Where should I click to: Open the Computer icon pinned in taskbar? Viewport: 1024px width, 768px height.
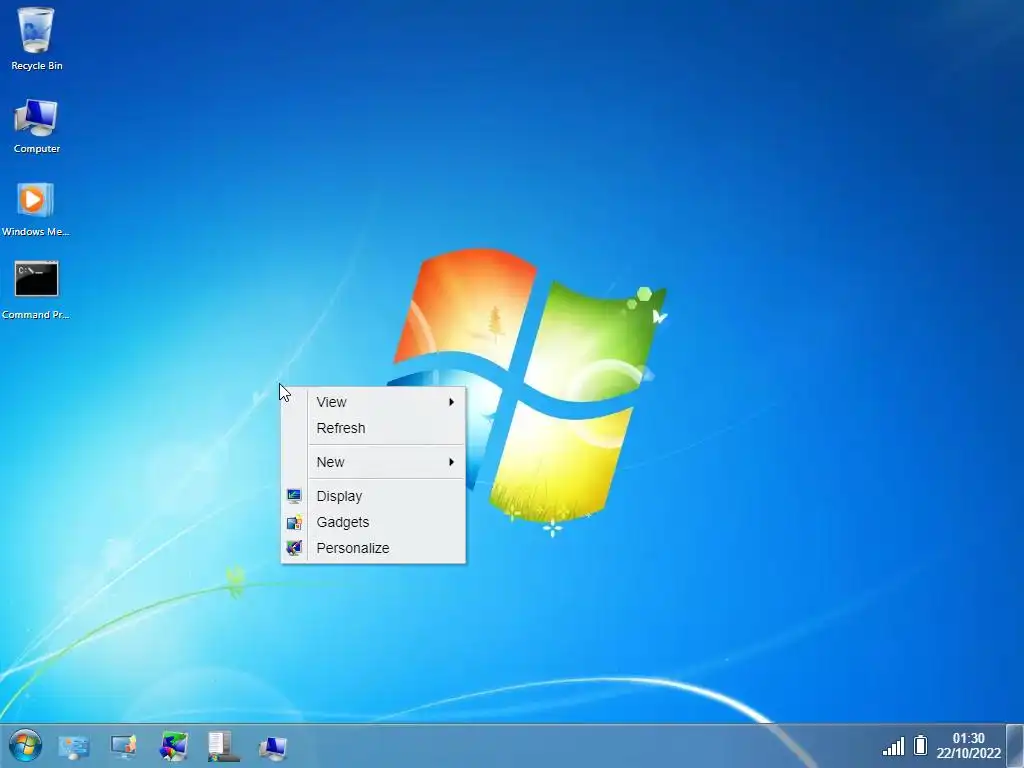pyautogui.click(x=273, y=747)
